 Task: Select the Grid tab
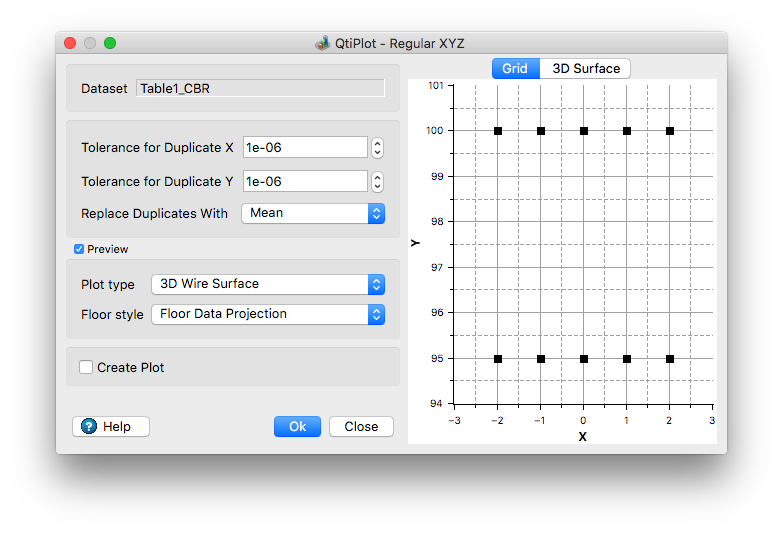[515, 68]
